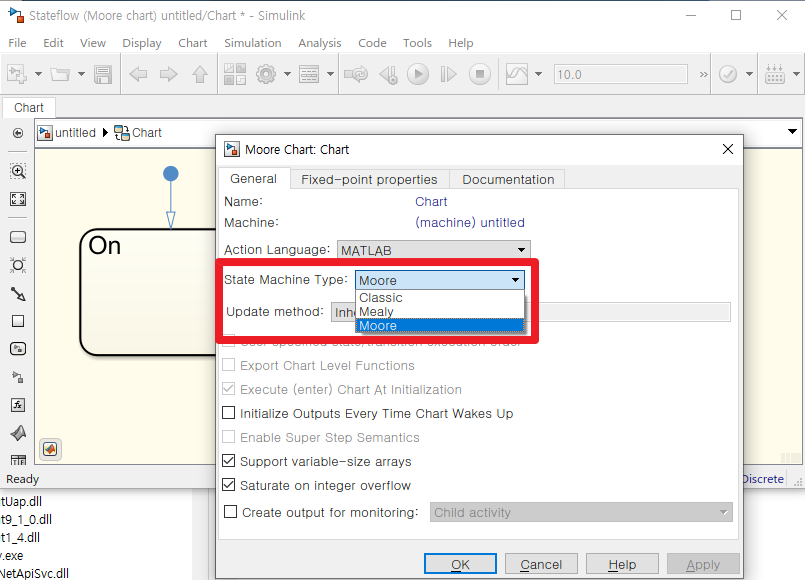The height and width of the screenshot is (580, 805).
Task: Select the Graphical Function fx palette tool
Action: pos(18,405)
